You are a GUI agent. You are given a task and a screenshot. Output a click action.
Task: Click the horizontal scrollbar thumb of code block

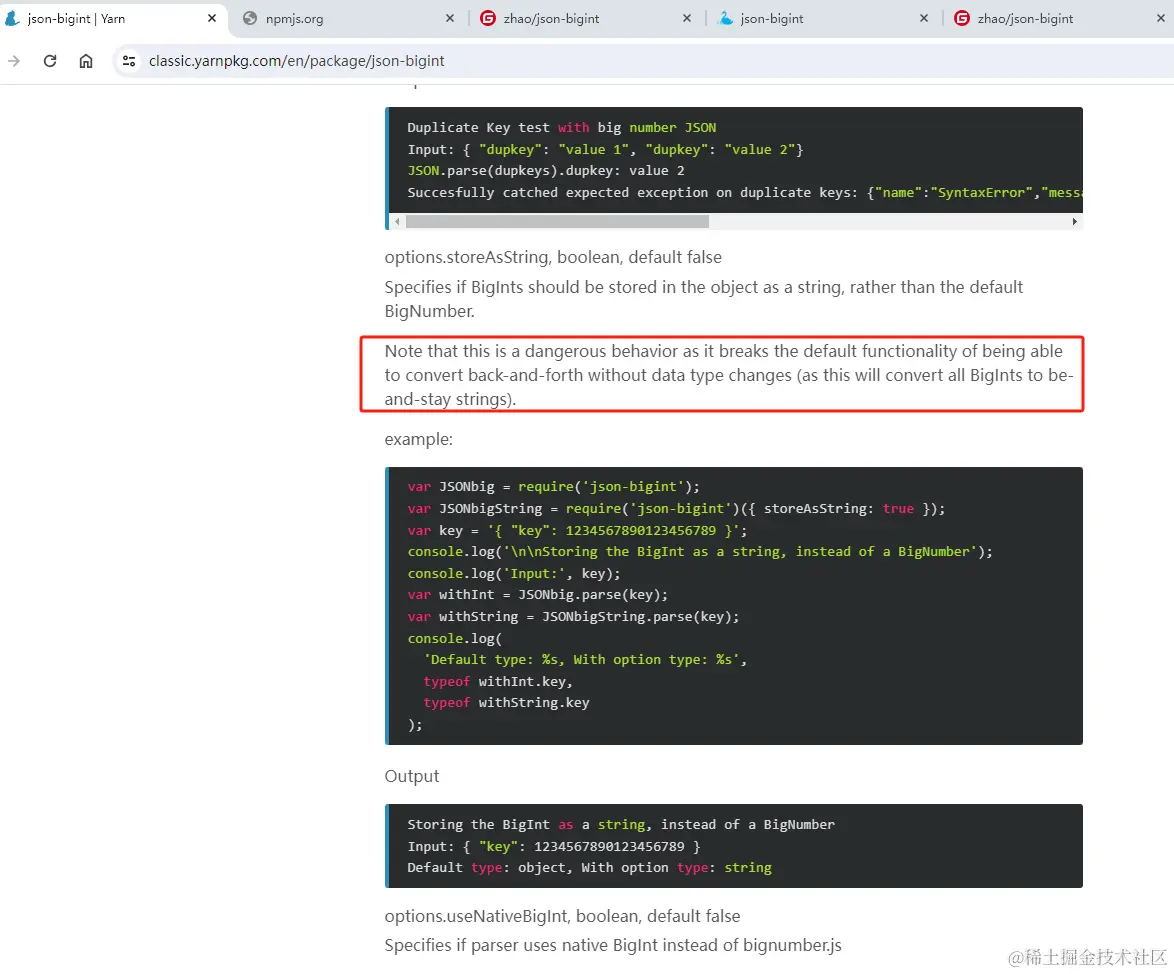[557, 222]
